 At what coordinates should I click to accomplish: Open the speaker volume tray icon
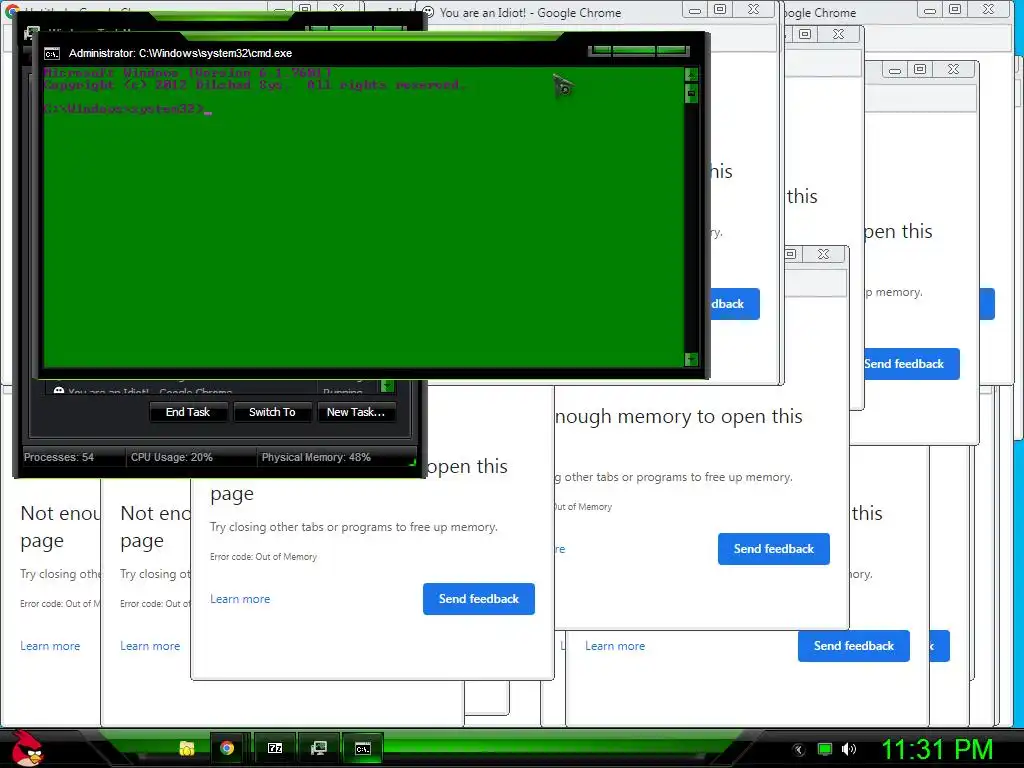848,749
